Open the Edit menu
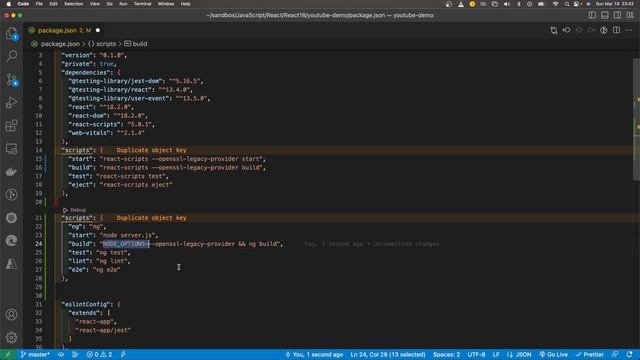Screen dimensions: 640x360 [x=53, y=4]
